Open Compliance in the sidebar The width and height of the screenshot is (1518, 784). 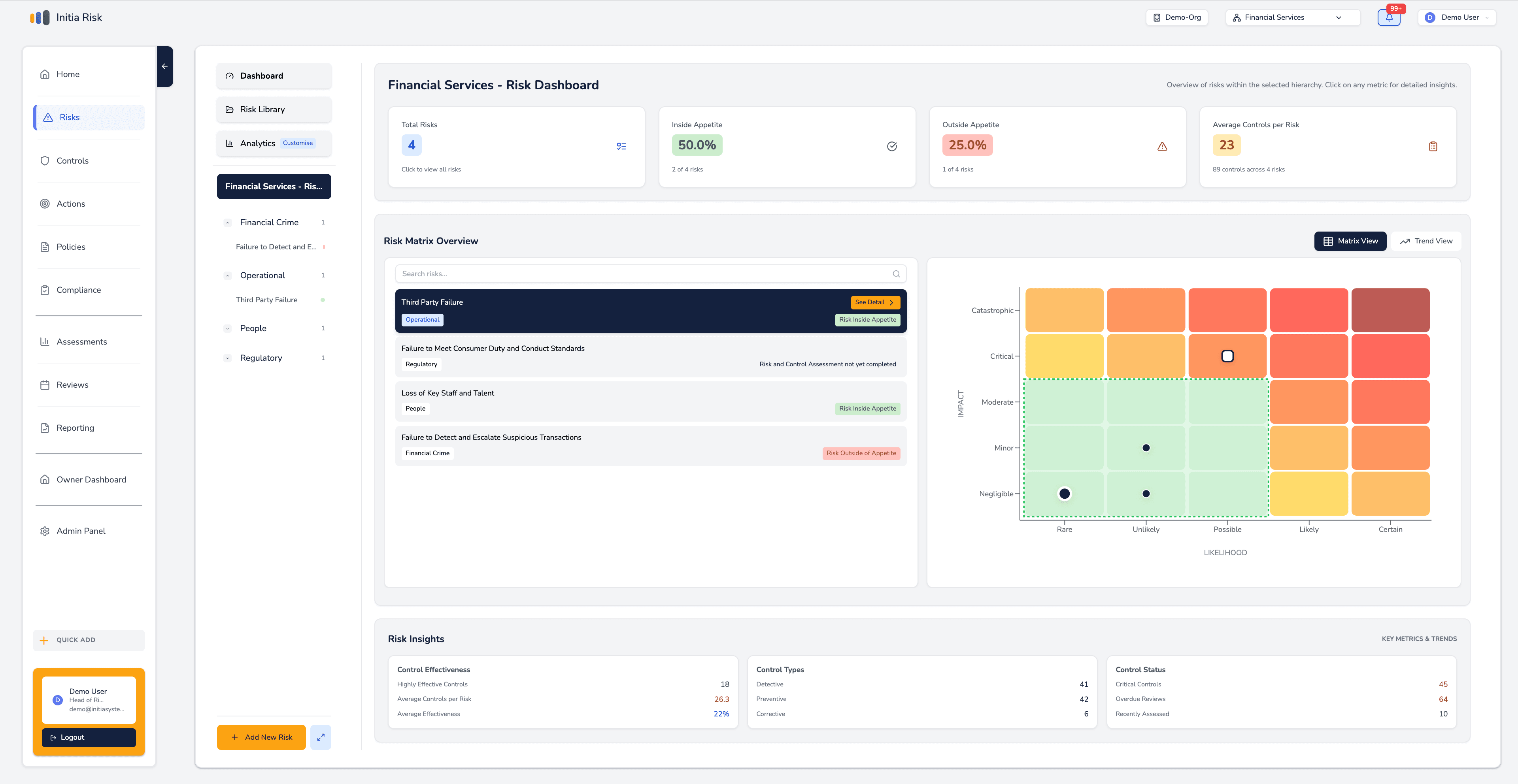point(89,290)
